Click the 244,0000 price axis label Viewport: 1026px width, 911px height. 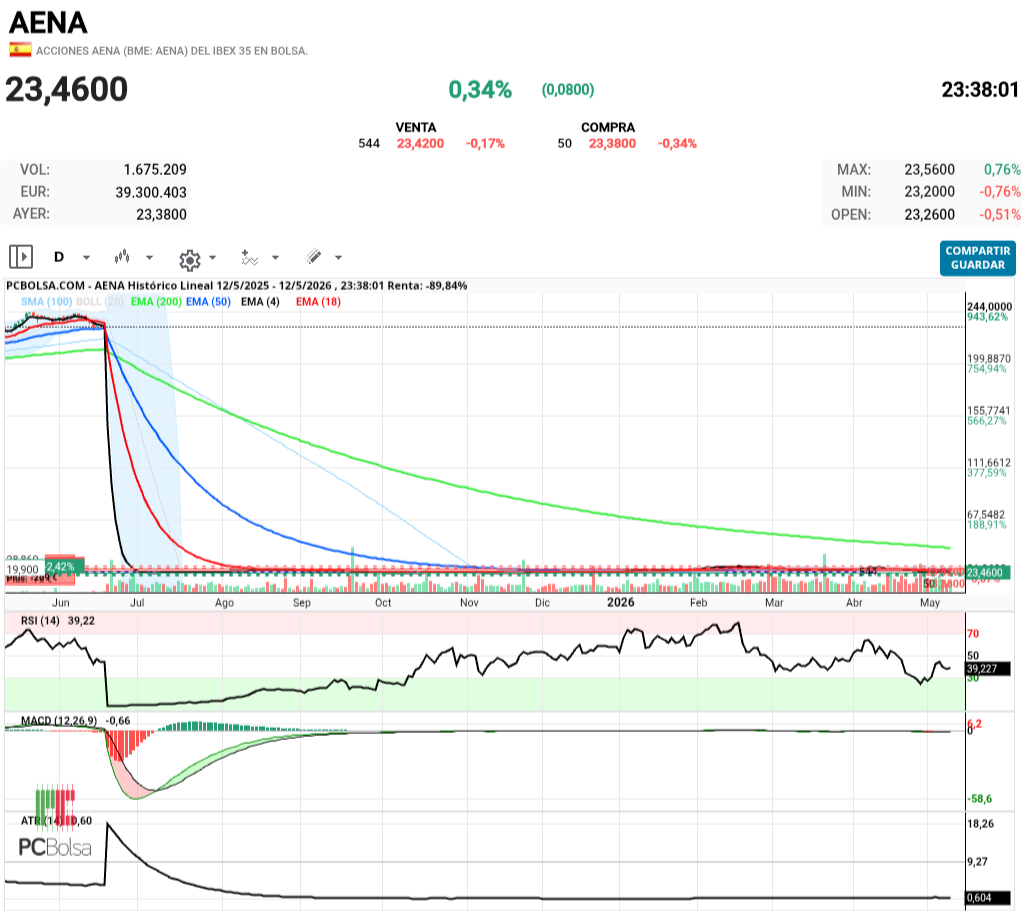coord(989,307)
